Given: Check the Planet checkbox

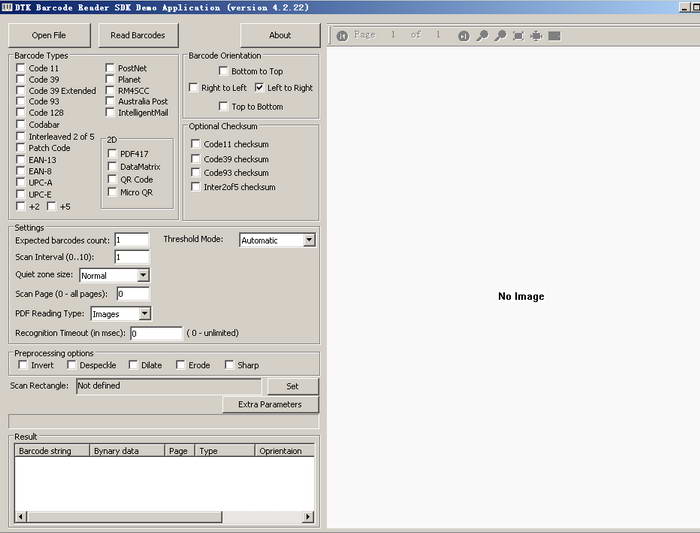Looking at the screenshot, I should 110,79.
